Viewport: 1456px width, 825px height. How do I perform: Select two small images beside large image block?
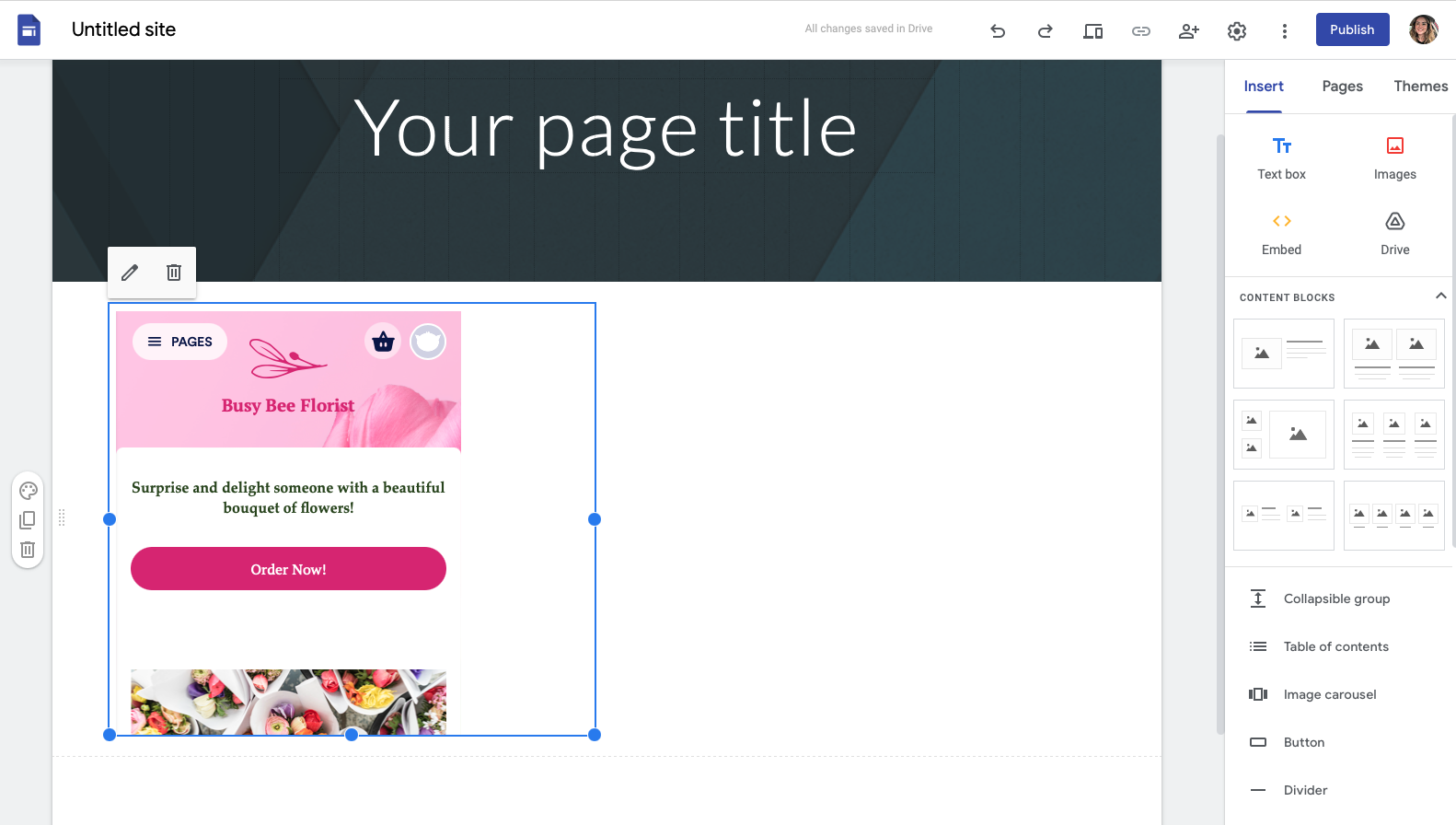[x=1283, y=435]
